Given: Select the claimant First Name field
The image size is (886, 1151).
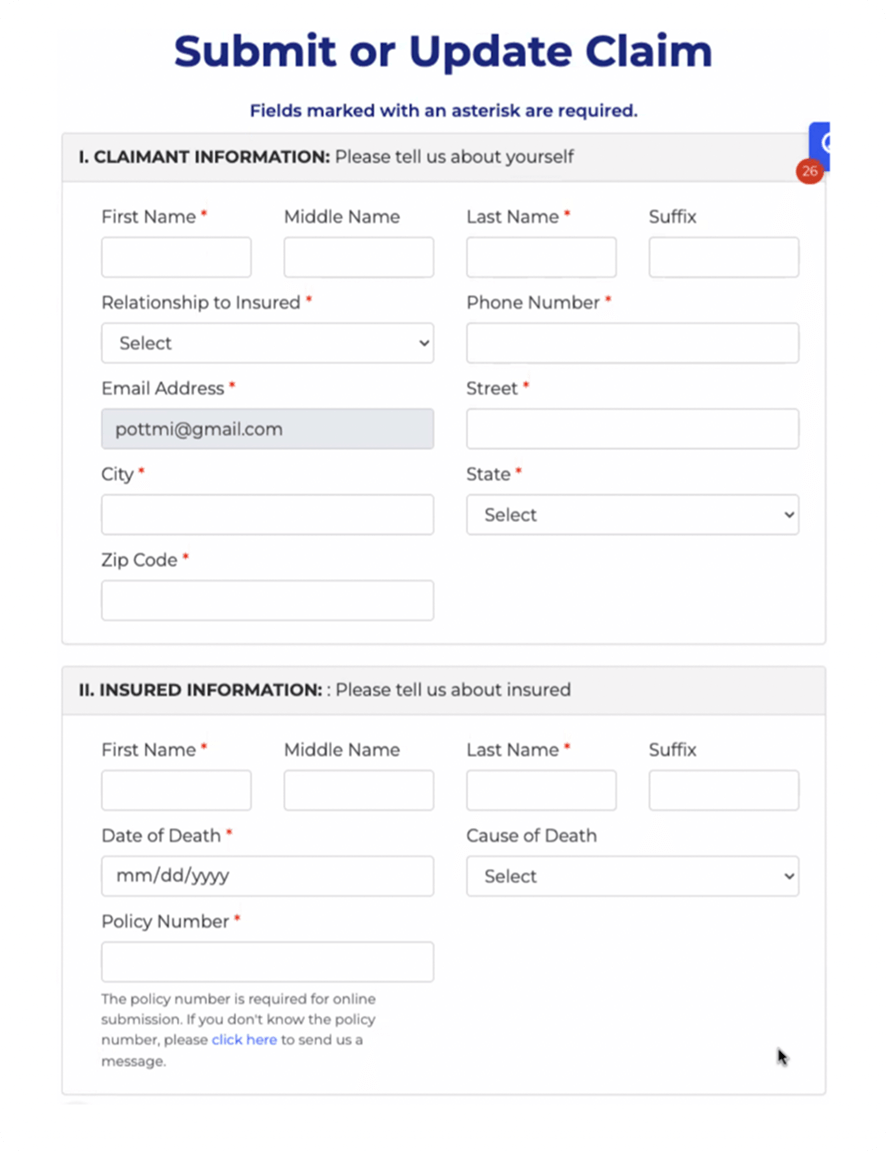Looking at the screenshot, I should 176,257.
